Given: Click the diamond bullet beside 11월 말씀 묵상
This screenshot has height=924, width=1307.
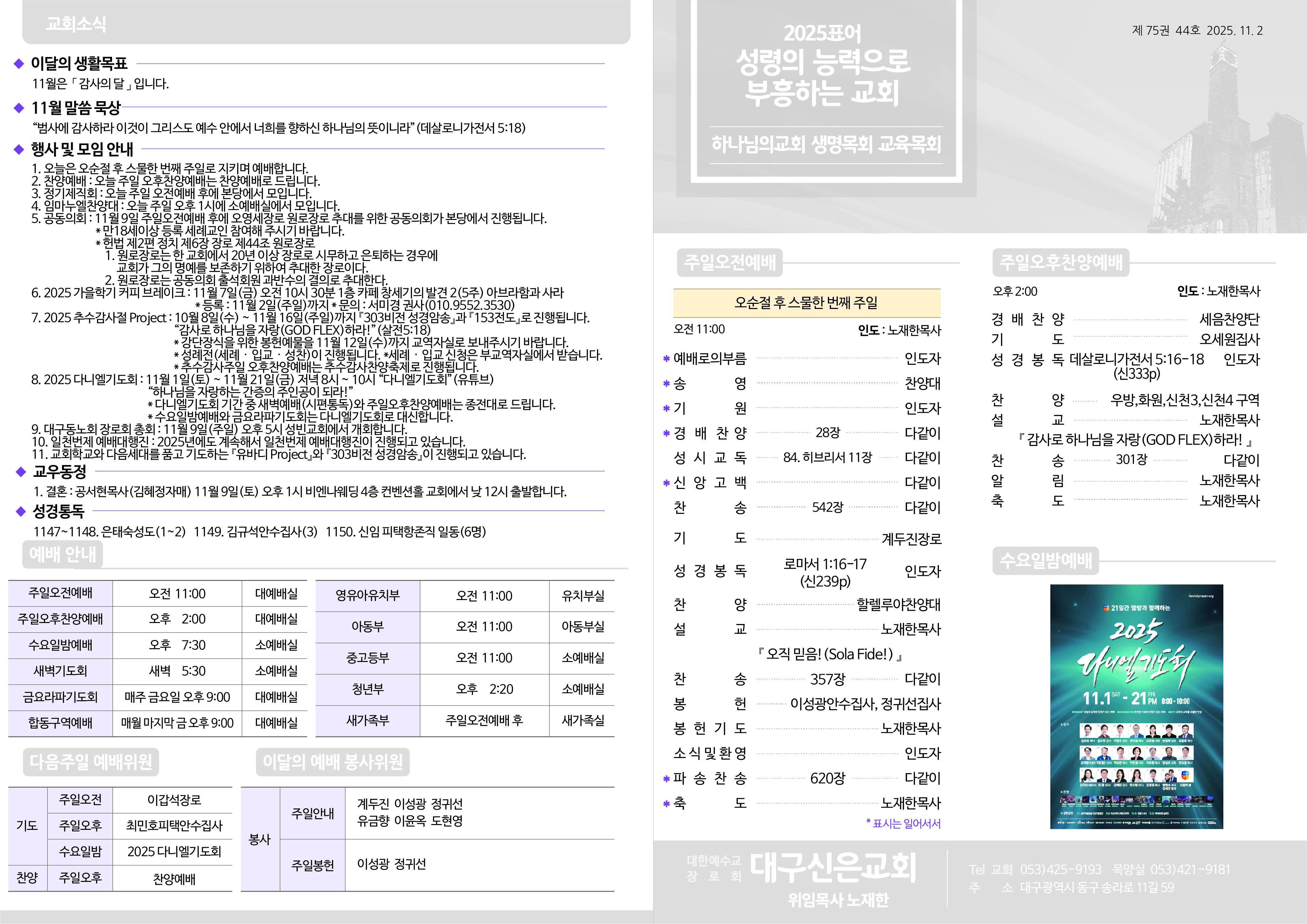Looking at the screenshot, I should (x=19, y=108).
